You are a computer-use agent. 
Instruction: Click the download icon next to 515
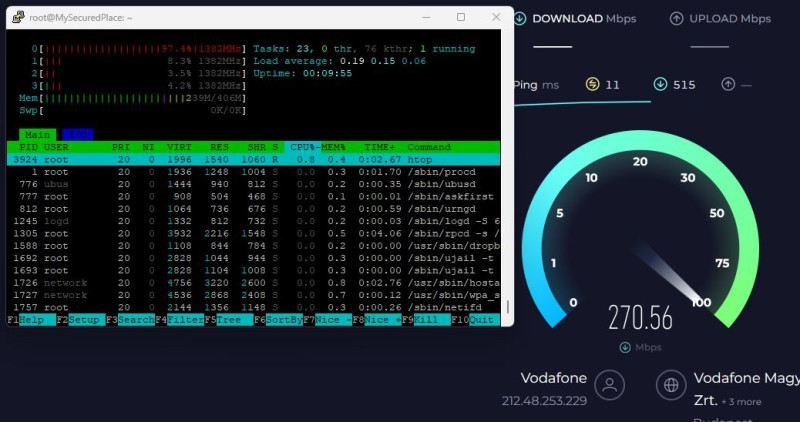point(660,84)
